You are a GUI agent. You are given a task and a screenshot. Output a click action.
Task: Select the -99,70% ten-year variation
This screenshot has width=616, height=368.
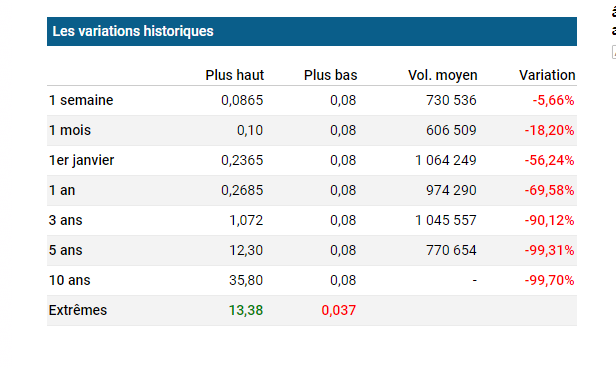(549, 280)
